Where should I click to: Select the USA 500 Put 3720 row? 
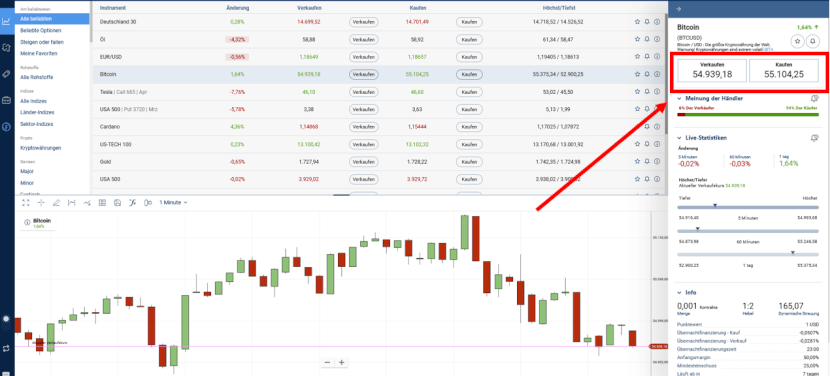coord(379,110)
